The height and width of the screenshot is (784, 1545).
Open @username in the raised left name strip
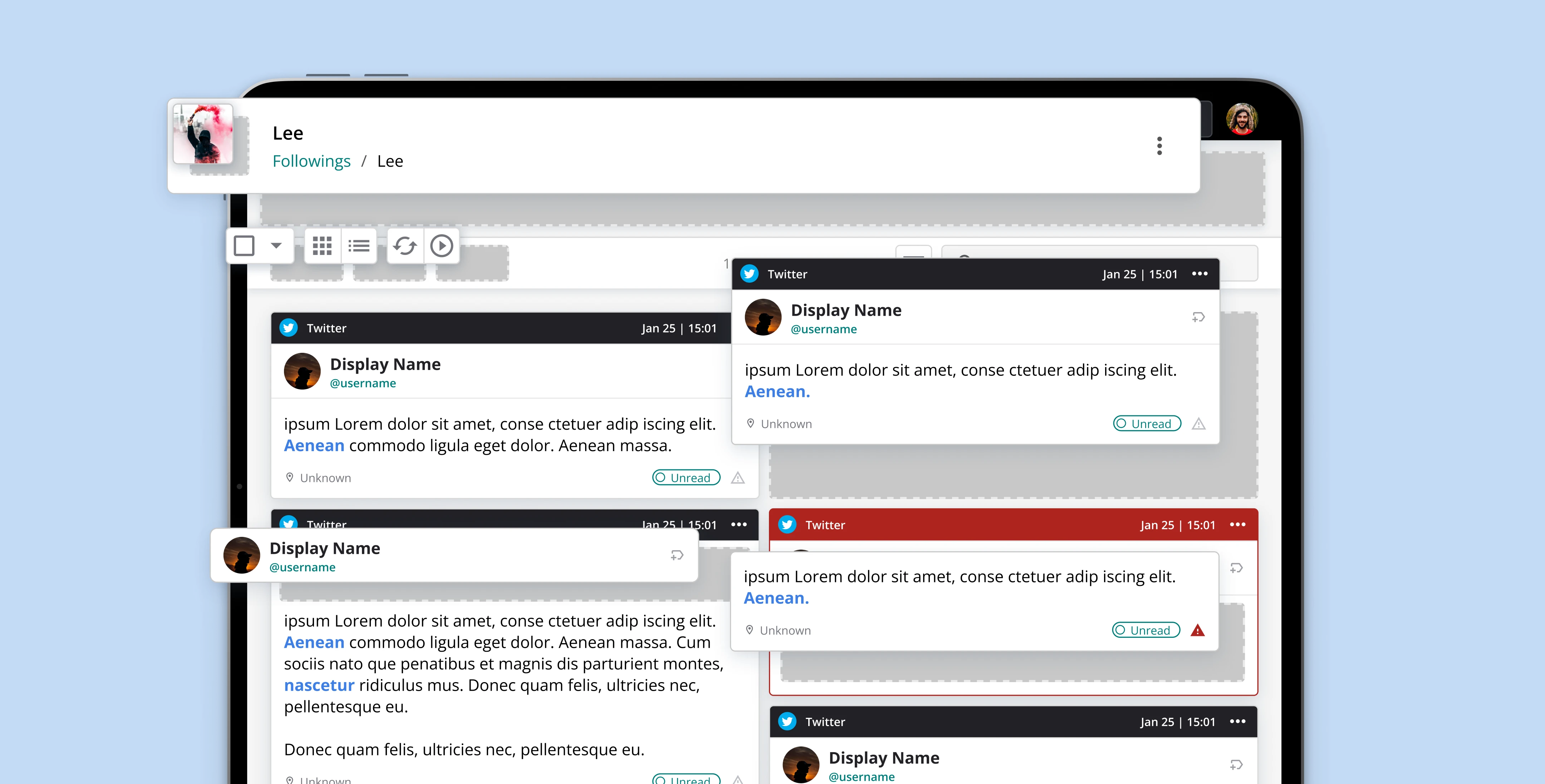302,567
